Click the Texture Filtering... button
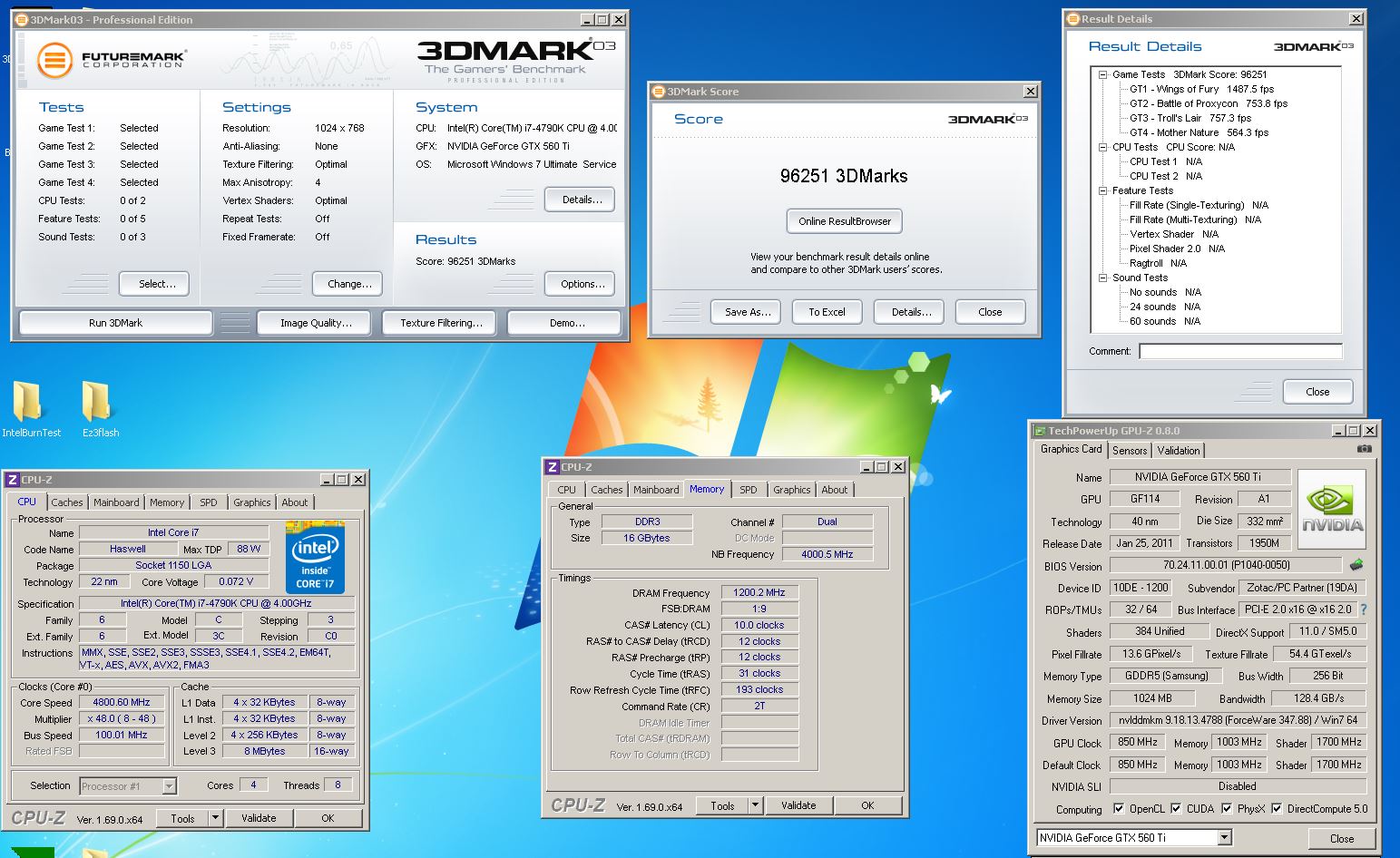 coord(441,323)
